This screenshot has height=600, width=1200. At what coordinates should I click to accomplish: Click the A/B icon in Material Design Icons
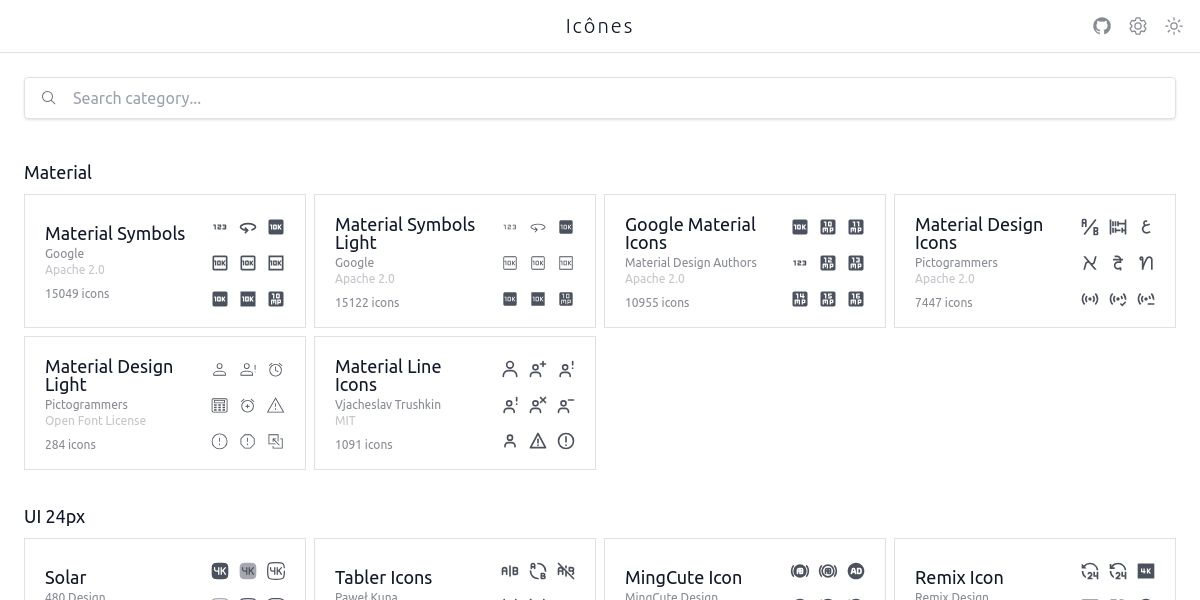[x=1090, y=227]
